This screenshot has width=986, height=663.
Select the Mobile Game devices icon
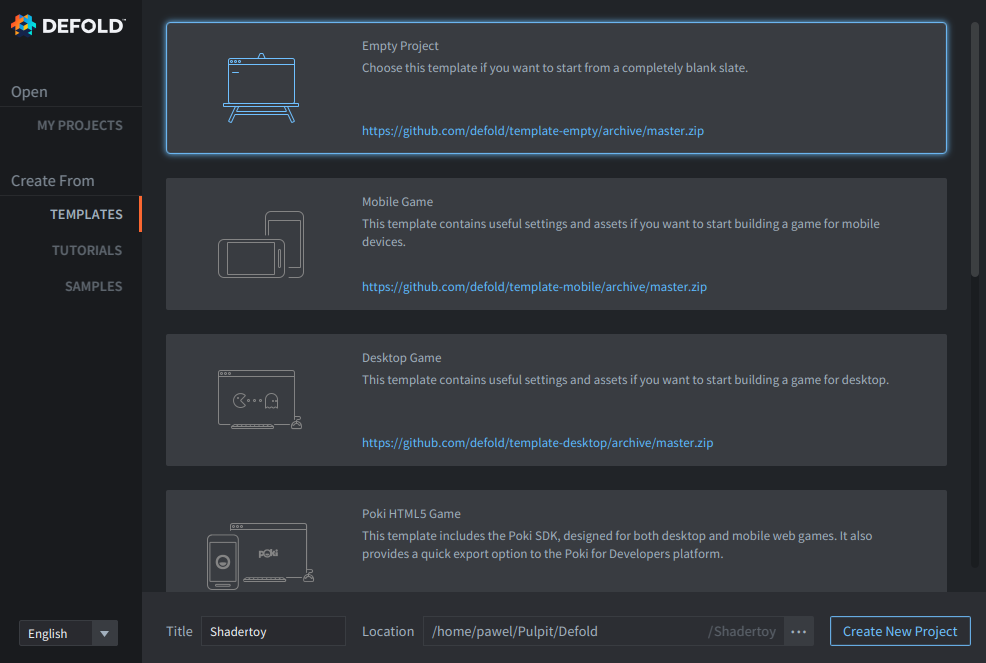coord(261,245)
